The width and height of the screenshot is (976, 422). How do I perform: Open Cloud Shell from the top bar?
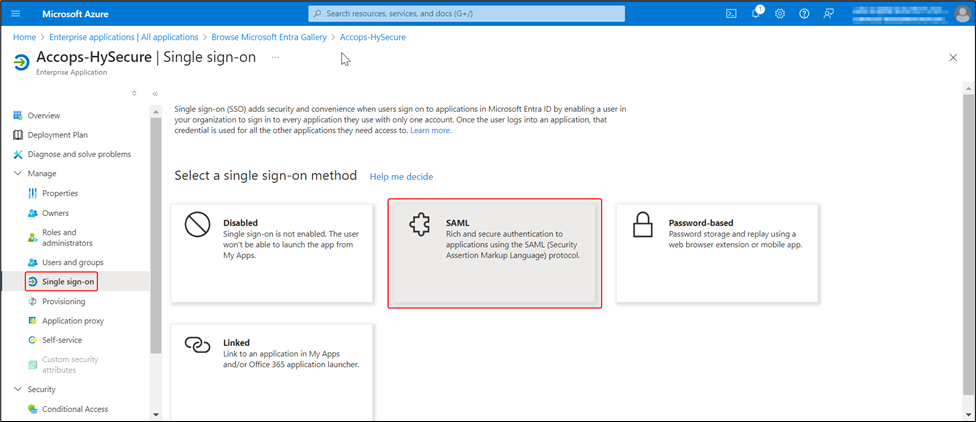(x=731, y=14)
